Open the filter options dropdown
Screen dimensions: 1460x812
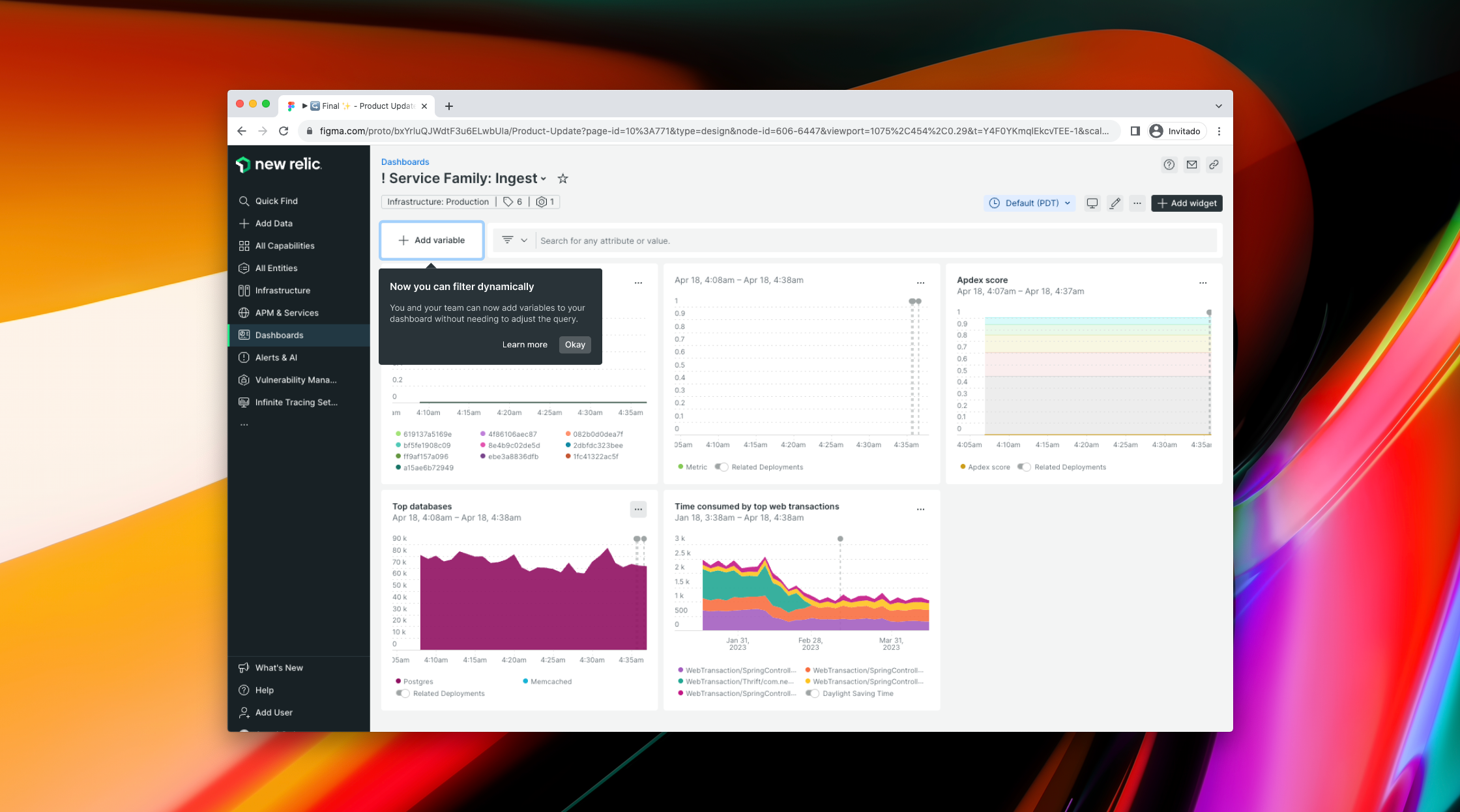pos(514,240)
